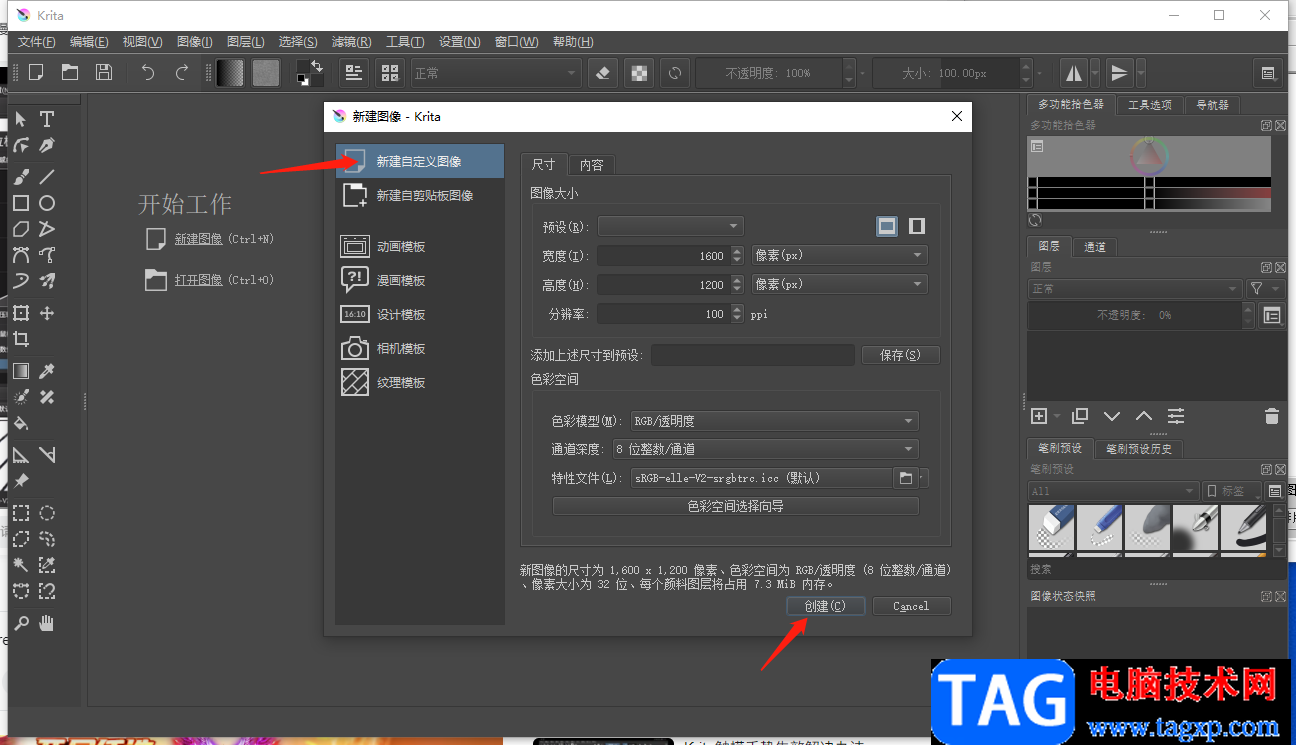1296x745 pixels.
Task: Select the Rectangular Selection tool
Action: (21, 513)
